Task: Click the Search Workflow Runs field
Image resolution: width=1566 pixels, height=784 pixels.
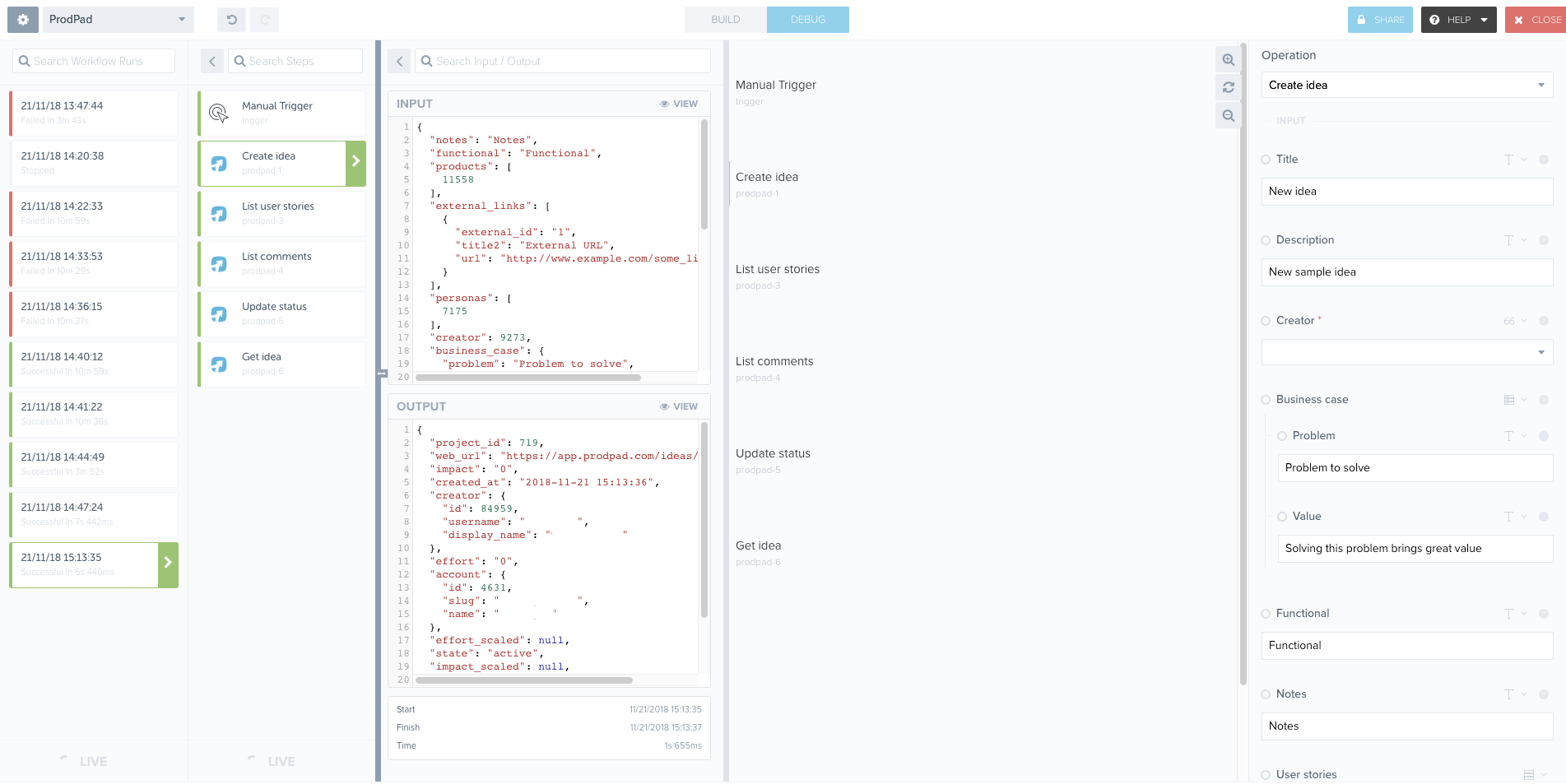Action: pyautogui.click(x=94, y=61)
